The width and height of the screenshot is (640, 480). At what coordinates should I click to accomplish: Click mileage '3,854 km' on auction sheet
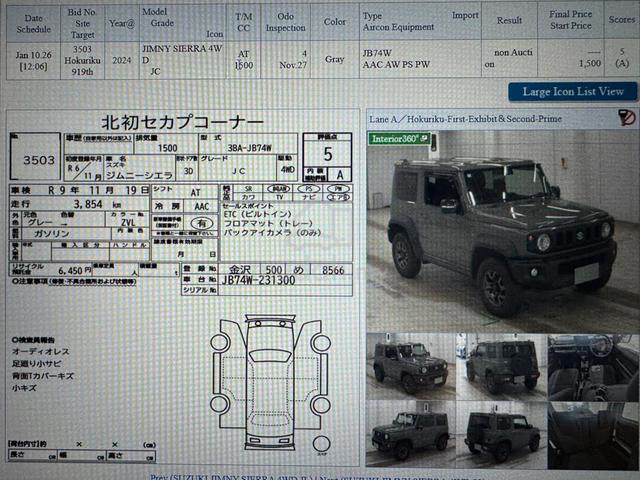(97, 204)
